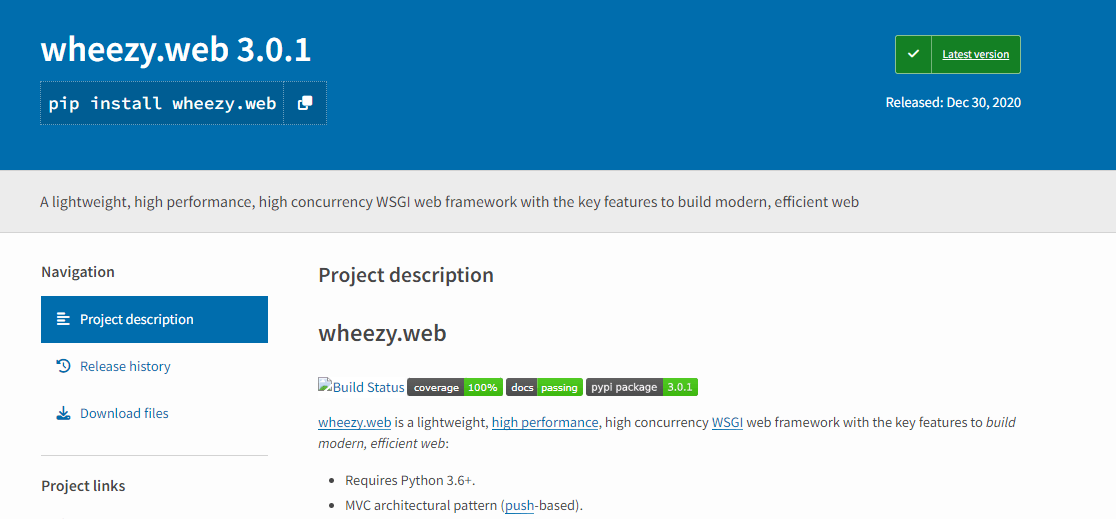Viewport: 1116px width, 519px height.
Task: Follow the high performance link
Action: pyautogui.click(x=545, y=422)
